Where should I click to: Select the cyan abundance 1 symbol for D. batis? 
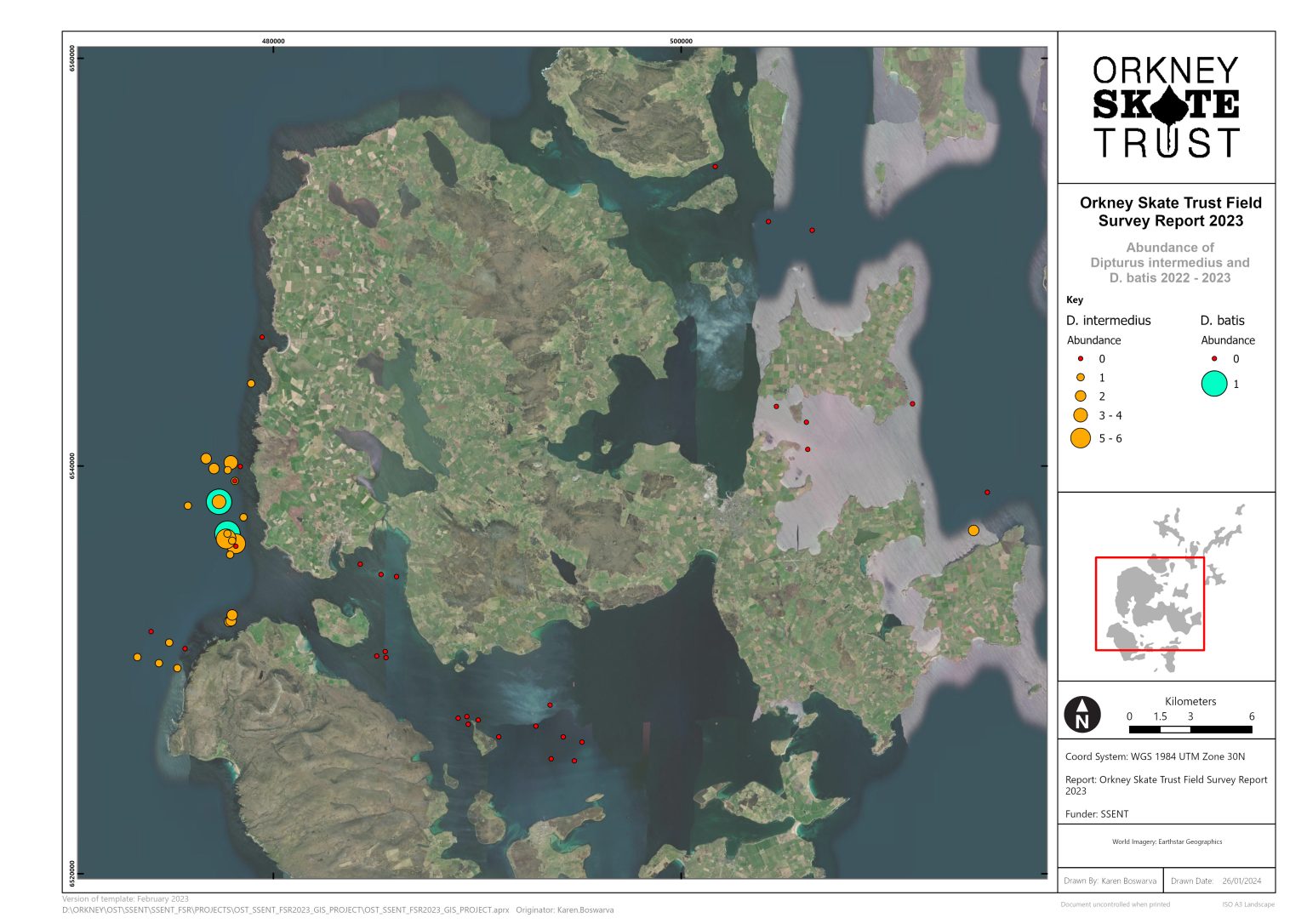pyautogui.click(x=1215, y=385)
